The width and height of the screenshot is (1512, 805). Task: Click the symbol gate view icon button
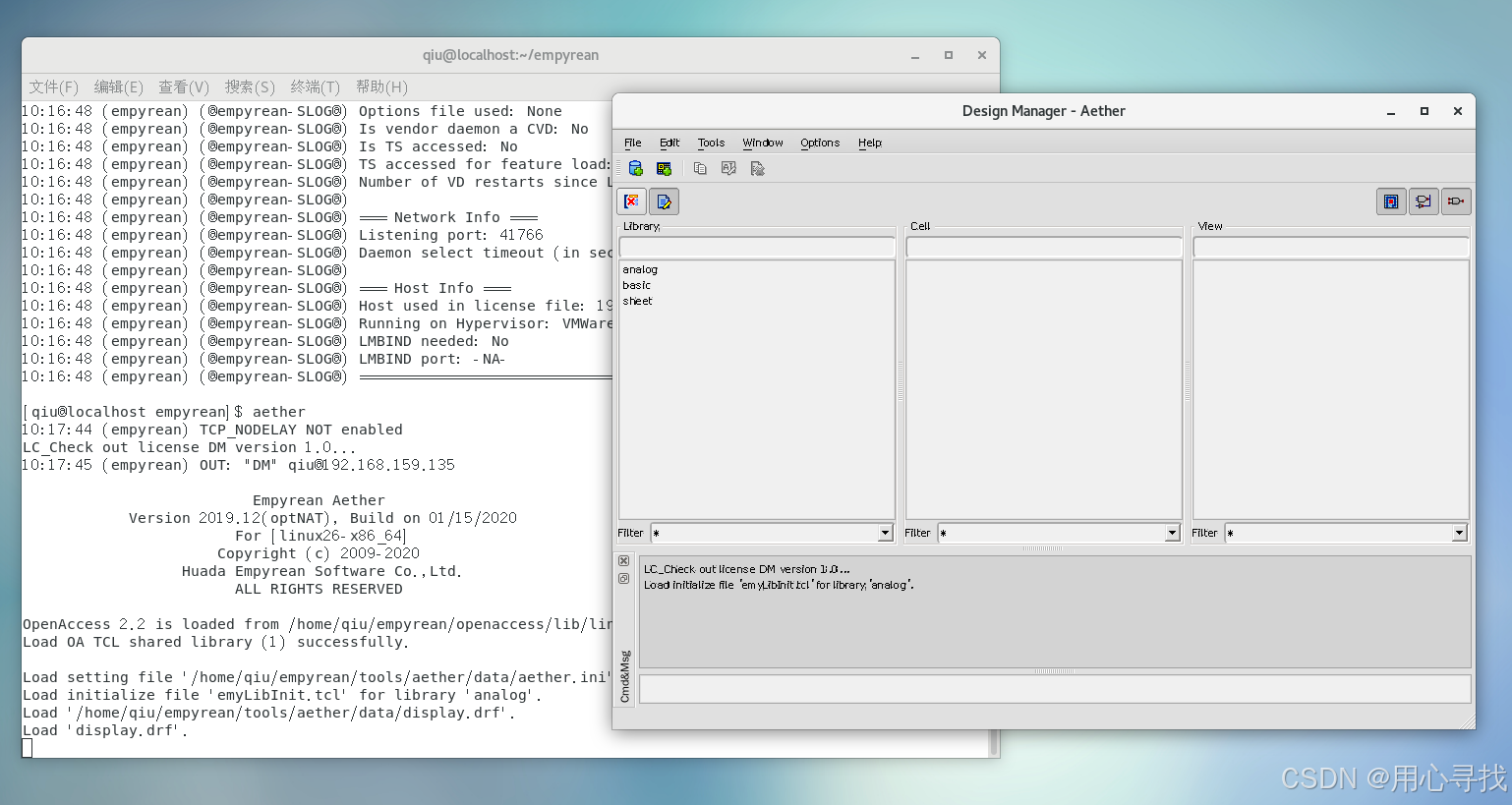click(1456, 201)
